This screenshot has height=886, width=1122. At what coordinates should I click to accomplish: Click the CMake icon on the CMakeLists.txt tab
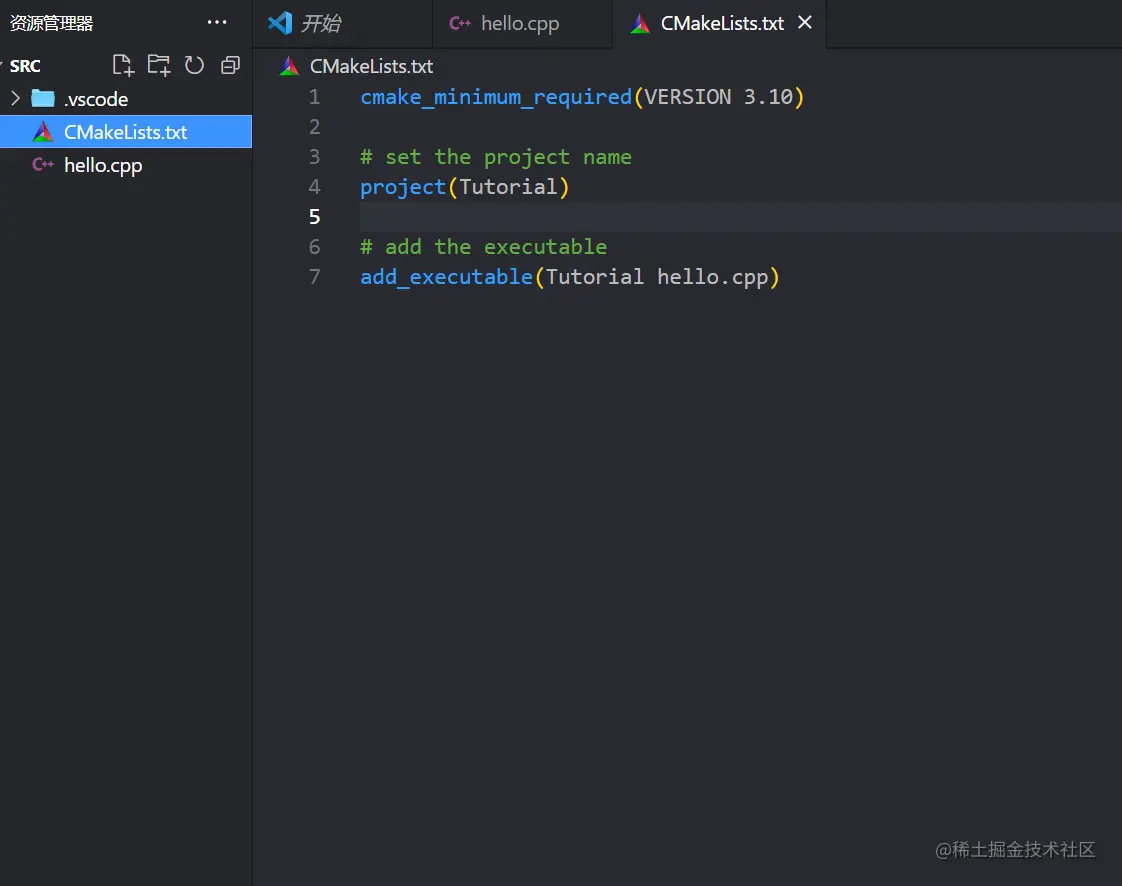tap(640, 24)
